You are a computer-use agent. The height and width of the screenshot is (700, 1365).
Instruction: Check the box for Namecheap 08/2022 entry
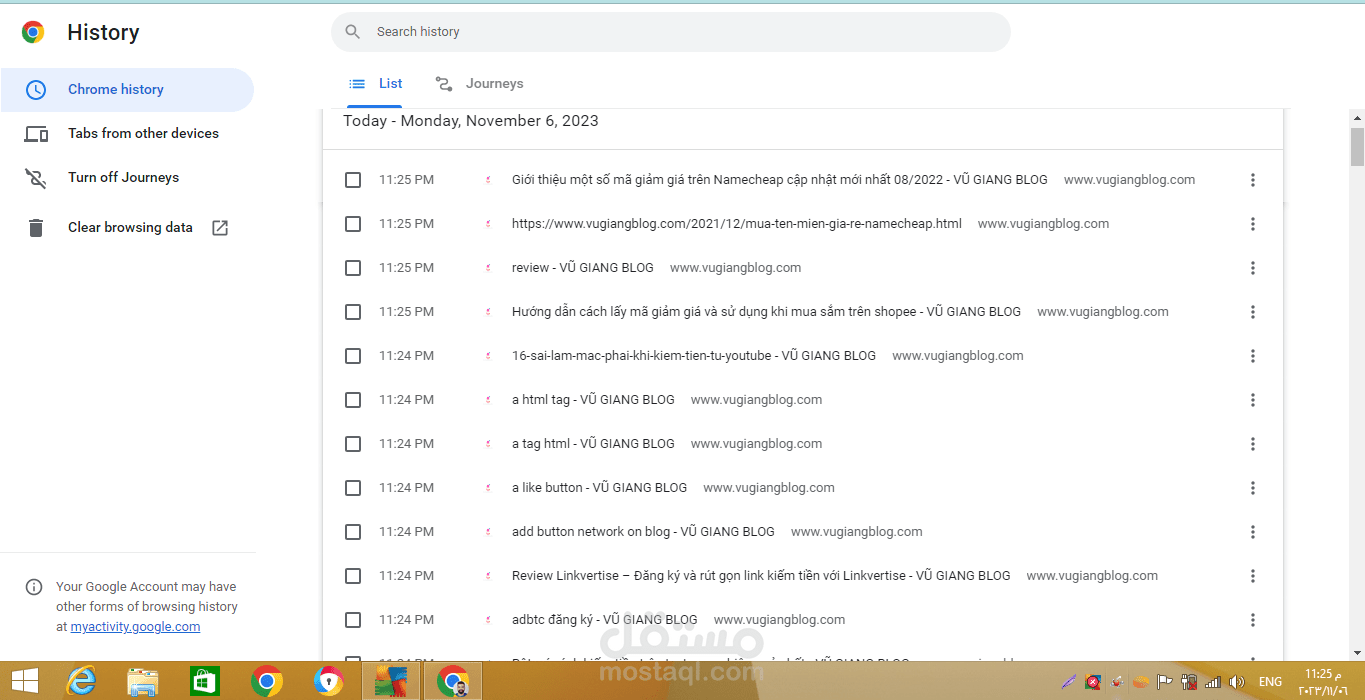(353, 180)
